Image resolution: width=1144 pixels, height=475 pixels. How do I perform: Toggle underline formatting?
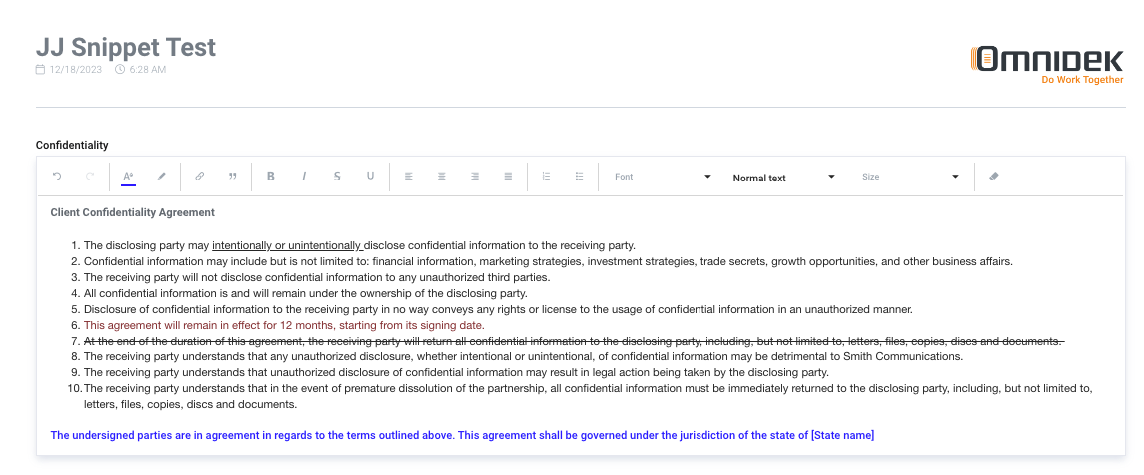(371, 177)
